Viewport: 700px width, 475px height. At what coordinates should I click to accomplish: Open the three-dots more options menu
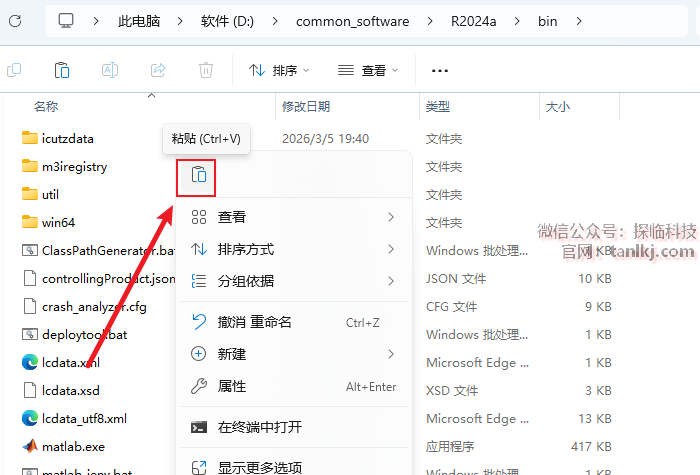pos(440,71)
